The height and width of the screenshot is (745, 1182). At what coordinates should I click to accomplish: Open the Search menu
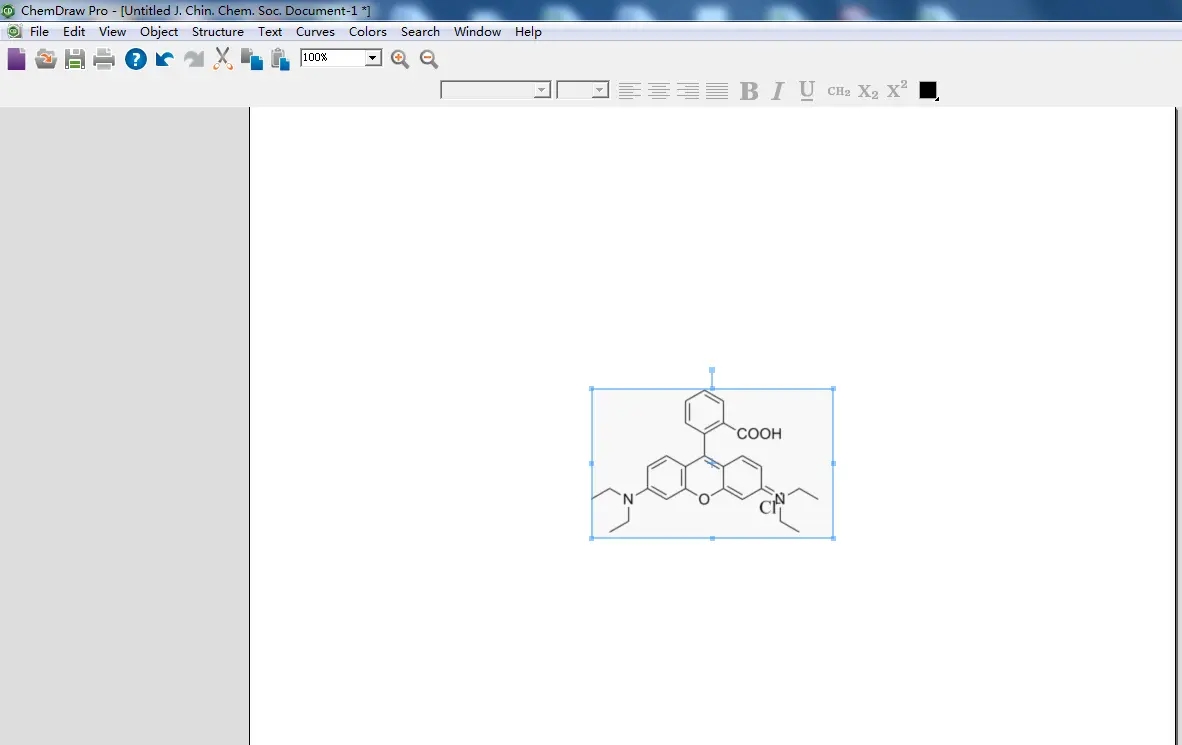[420, 31]
